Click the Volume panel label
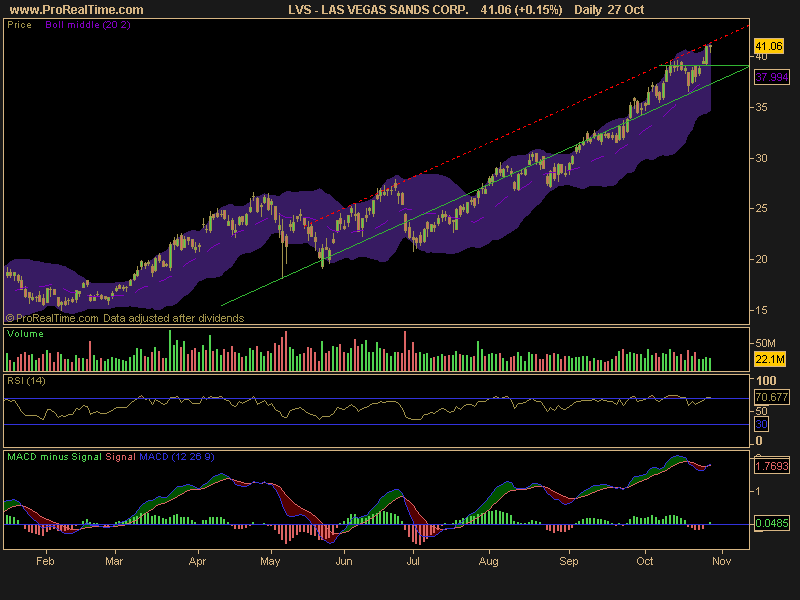800x600 pixels. pos(23,331)
